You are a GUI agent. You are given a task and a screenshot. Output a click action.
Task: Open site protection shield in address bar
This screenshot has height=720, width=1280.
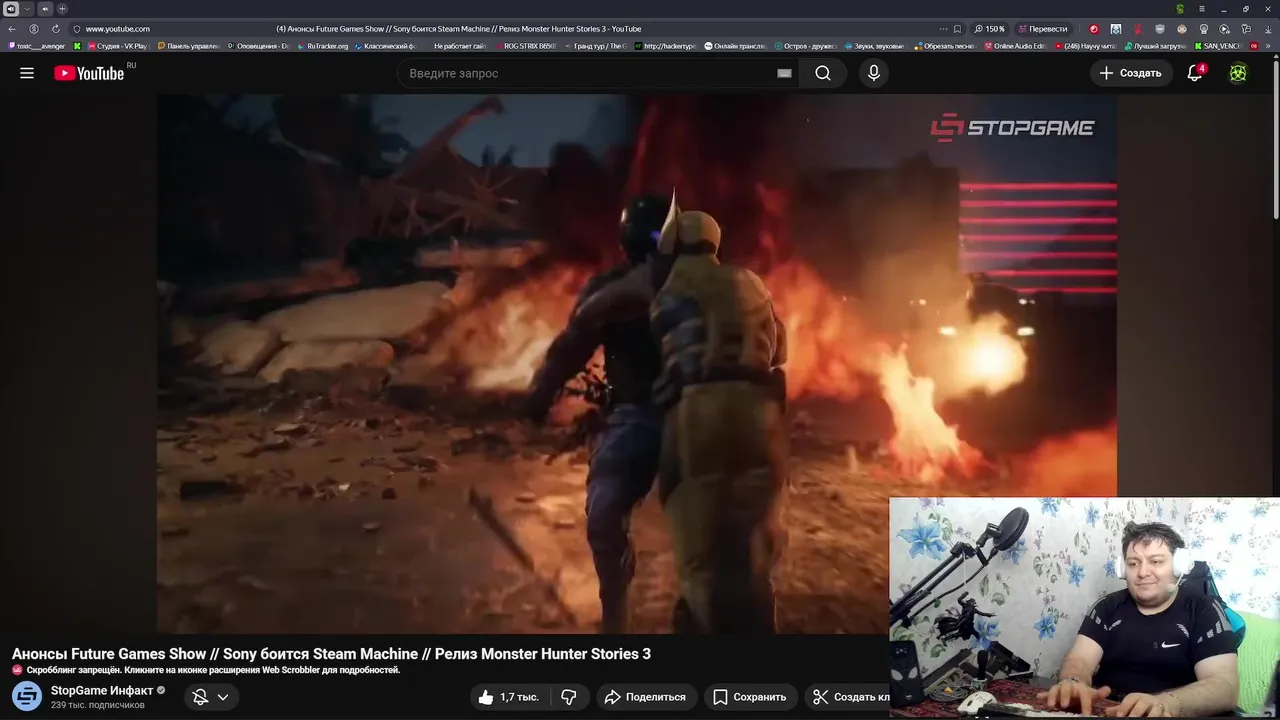[77, 29]
